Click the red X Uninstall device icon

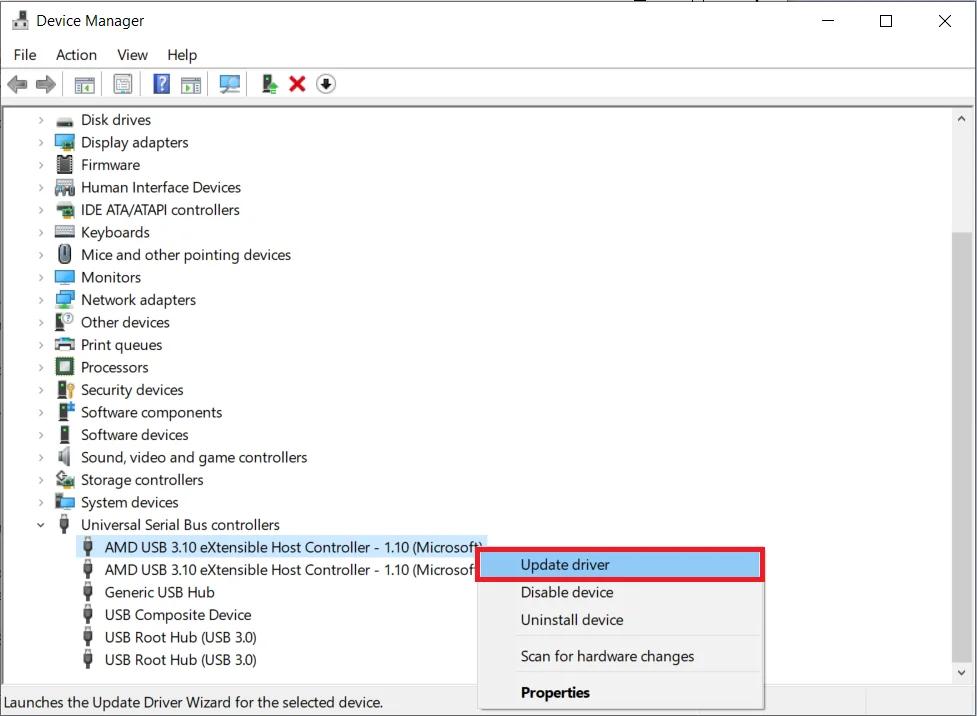297,84
